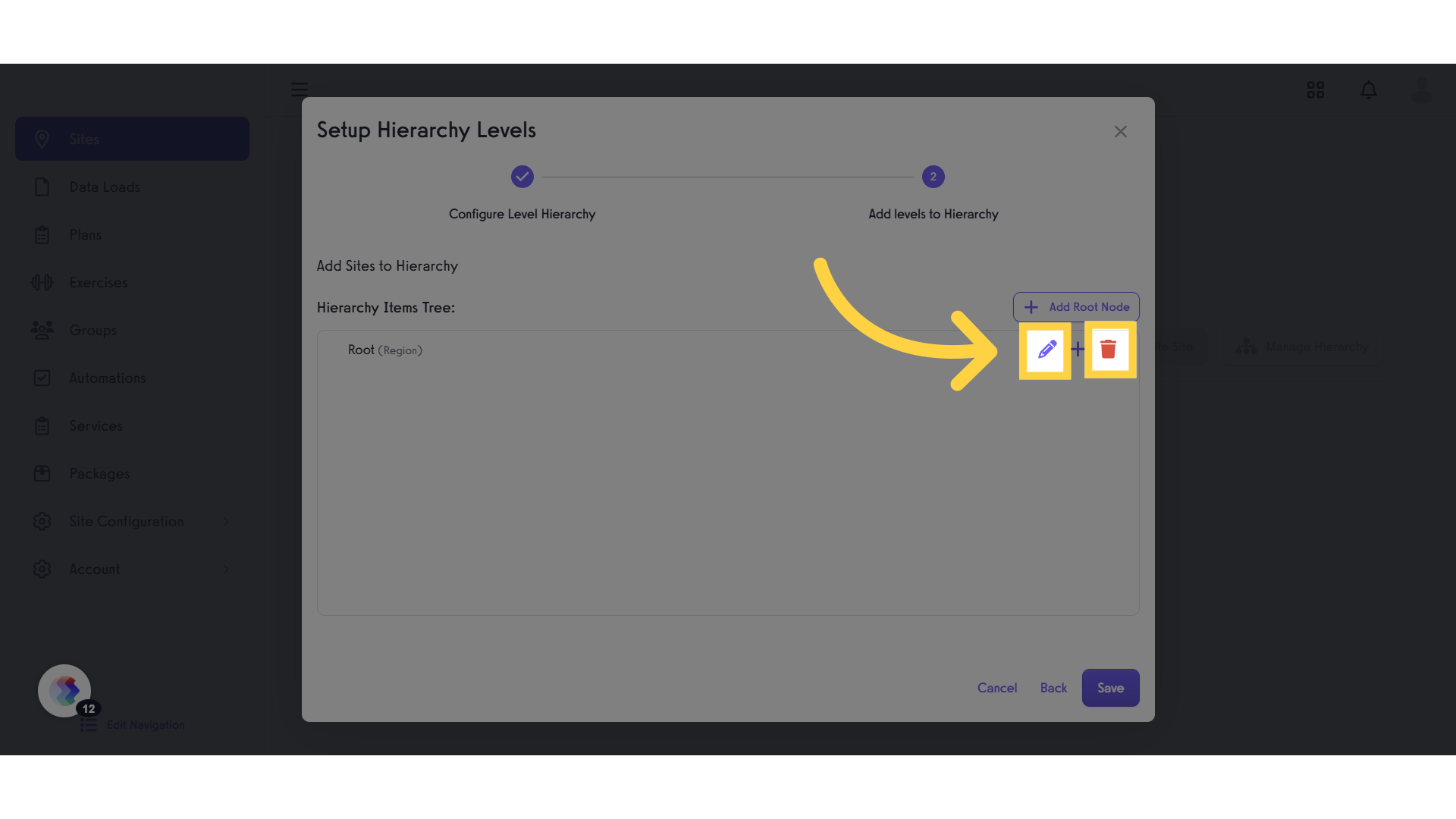Open Exercises in the sidebar
This screenshot has width=1456, height=819.
[x=132, y=282]
